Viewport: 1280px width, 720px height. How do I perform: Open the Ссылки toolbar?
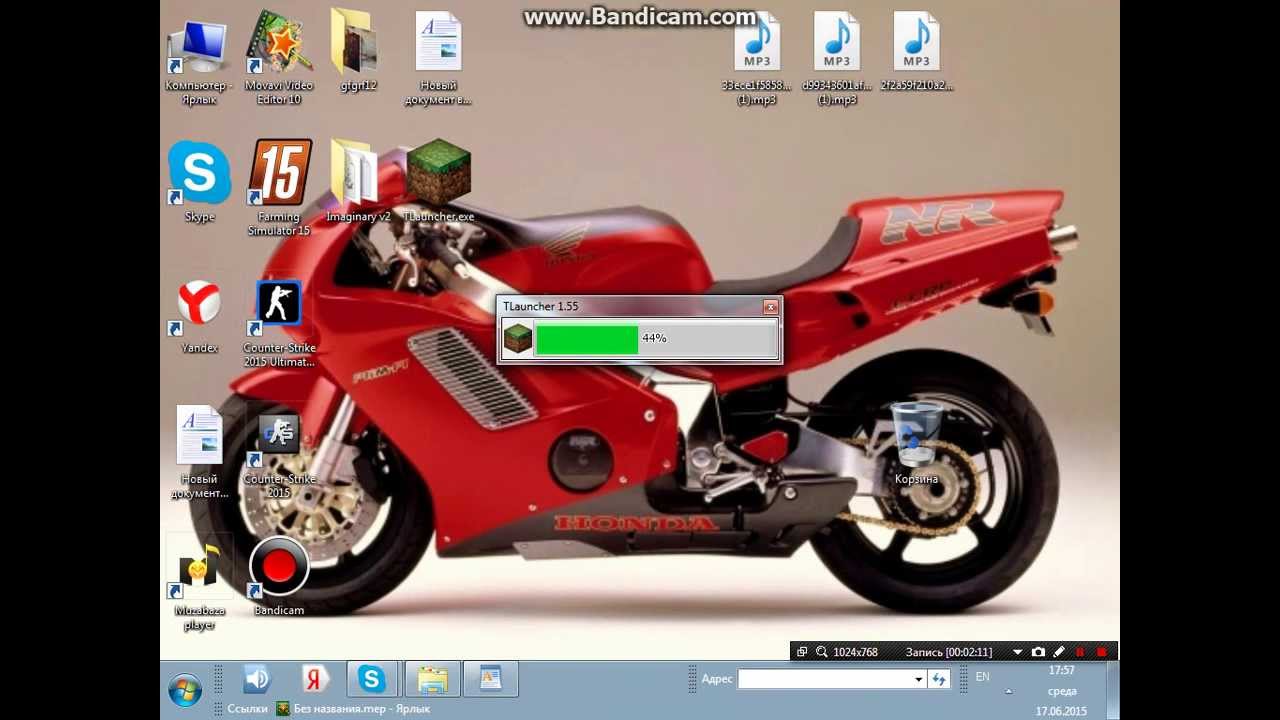247,708
